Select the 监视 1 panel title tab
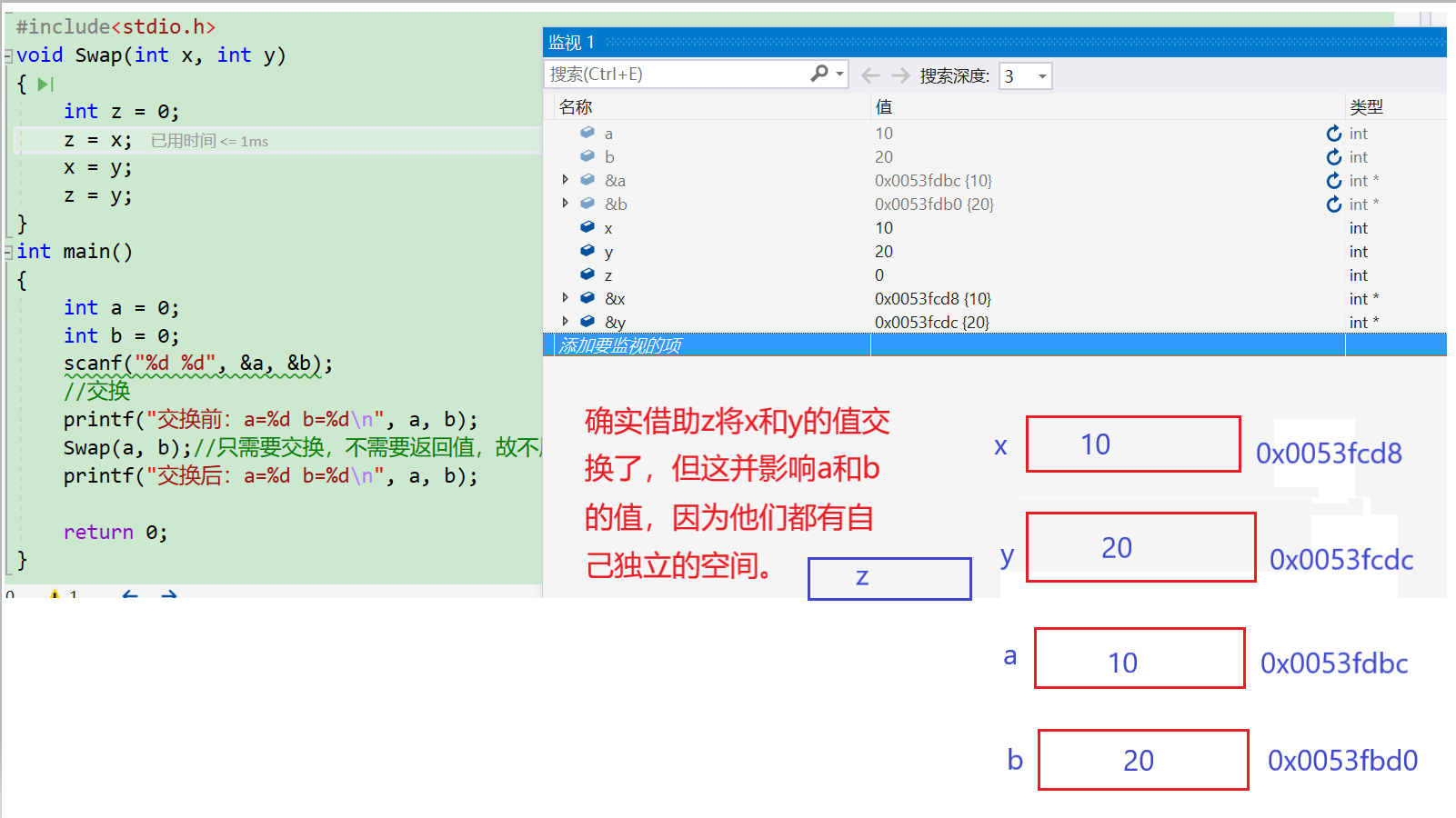 pyautogui.click(x=571, y=43)
